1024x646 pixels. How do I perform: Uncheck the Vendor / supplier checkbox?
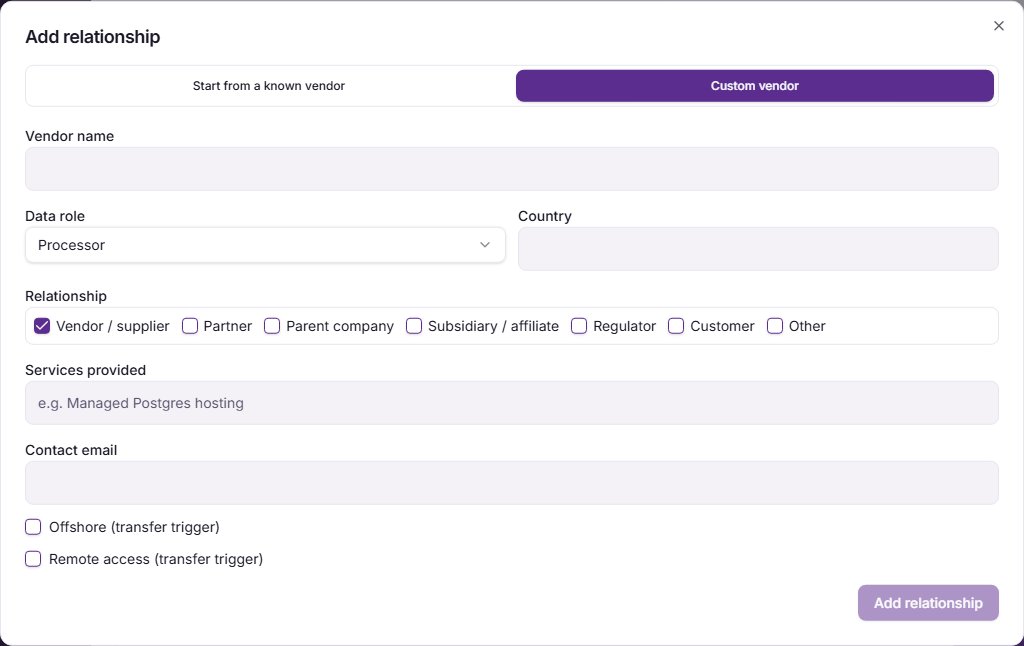click(x=42, y=326)
